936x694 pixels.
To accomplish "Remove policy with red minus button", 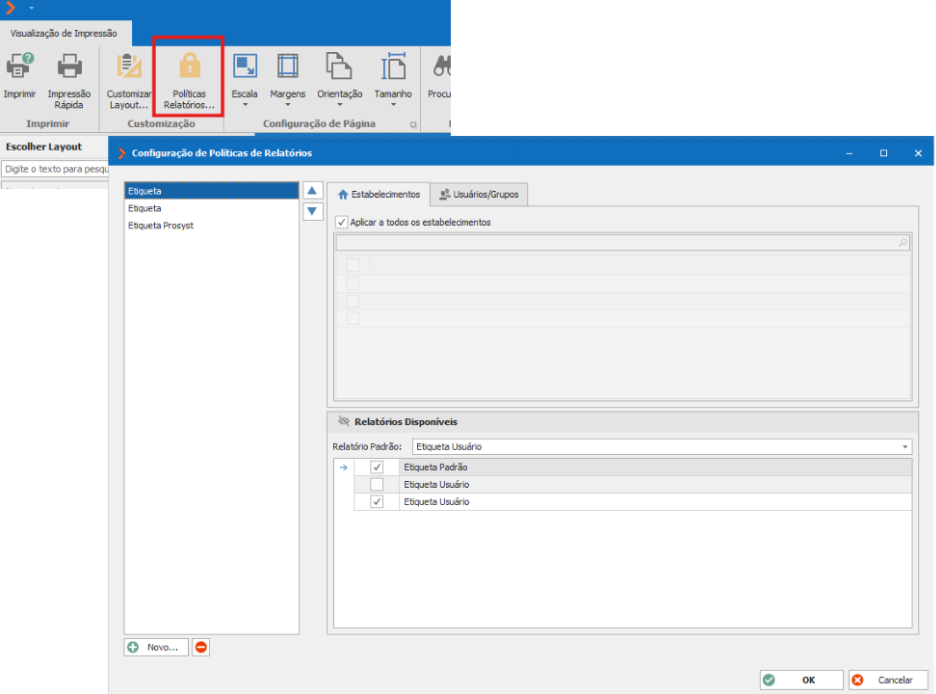I will [201, 647].
